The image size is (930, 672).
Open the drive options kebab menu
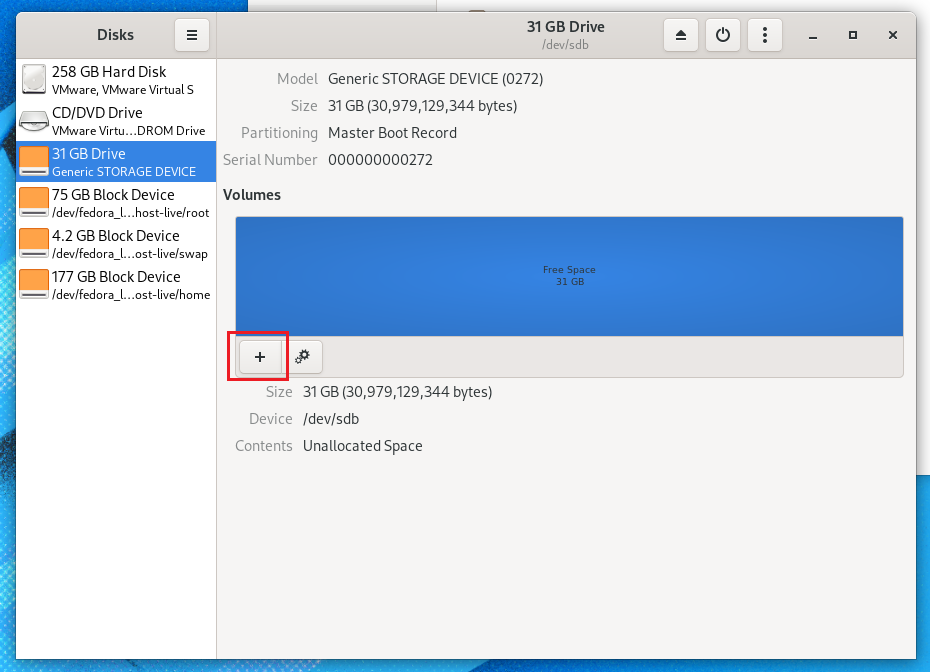coord(764,34)
